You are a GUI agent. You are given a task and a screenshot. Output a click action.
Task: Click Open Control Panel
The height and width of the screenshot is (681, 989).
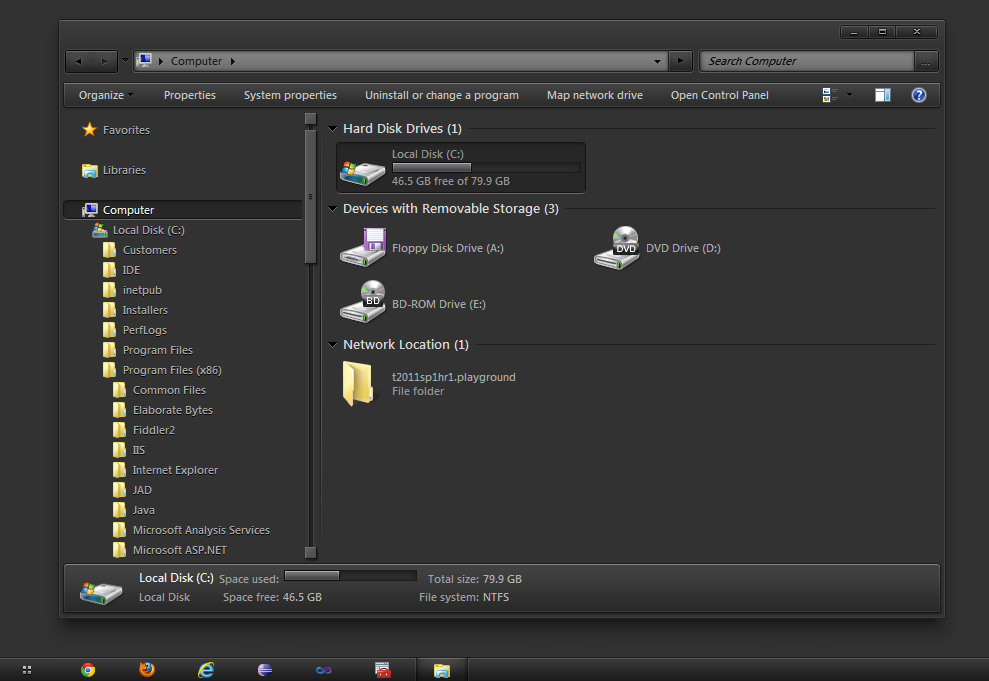click(x=719, y=95)
